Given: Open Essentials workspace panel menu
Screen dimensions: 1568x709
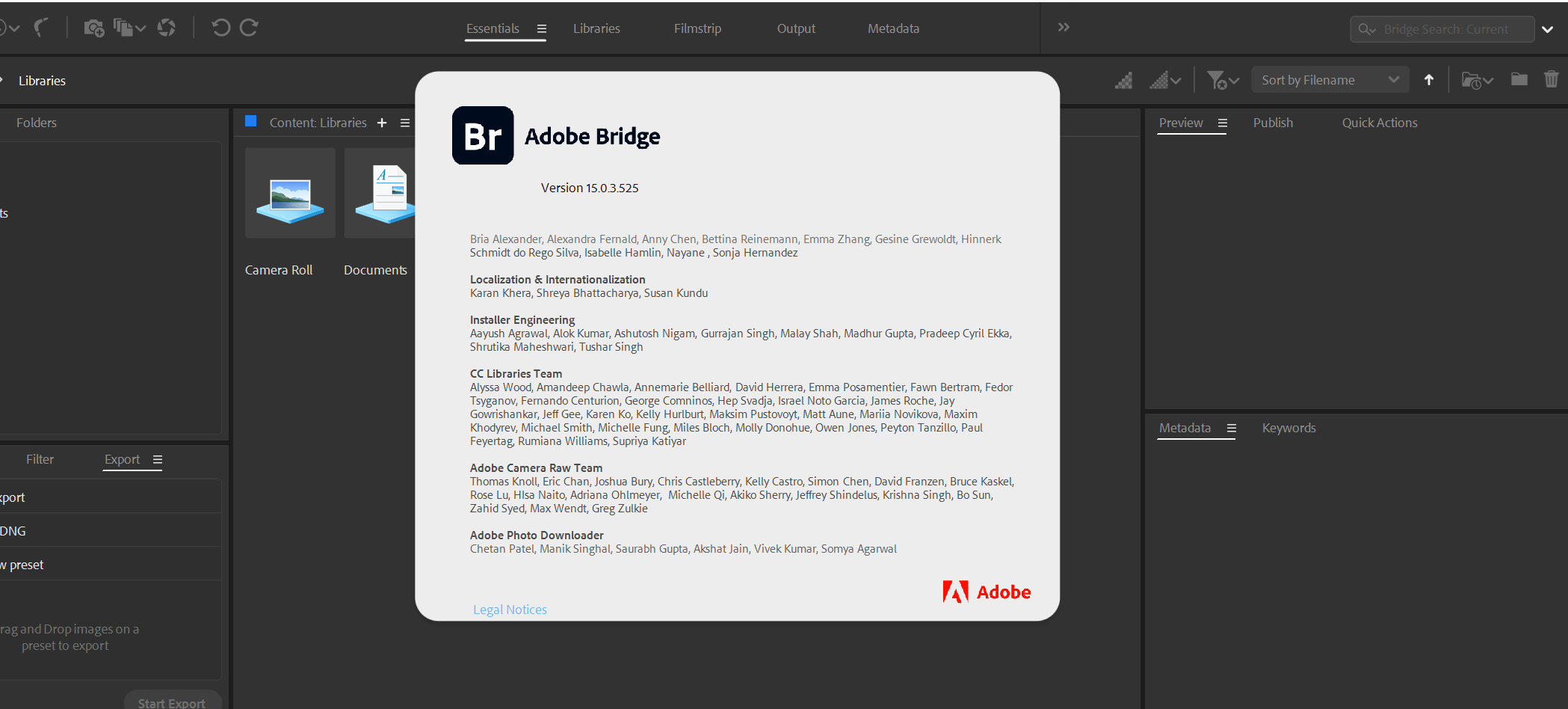Looking at the screenshot, I should pyautogui.click(x=542, y=29).
